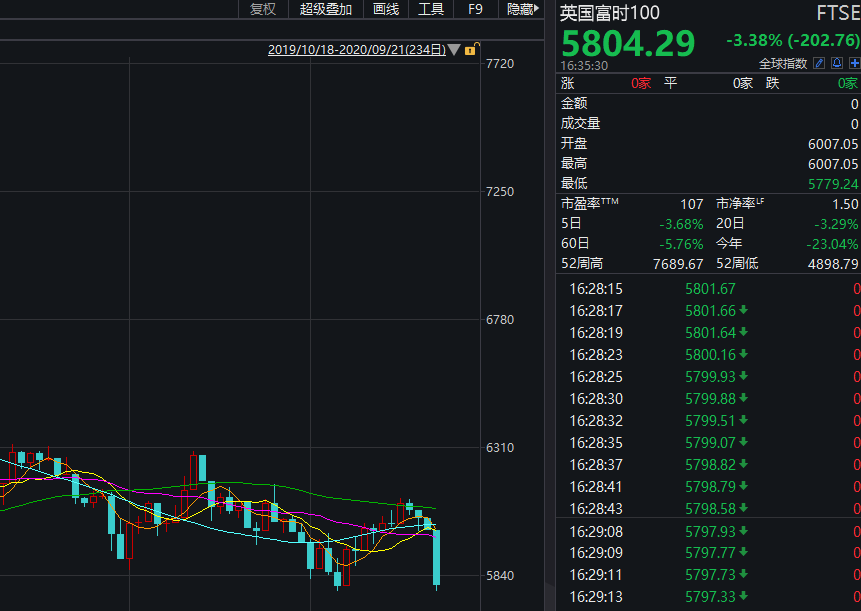Image resolution: width=861 pixels, height=611 pixels.
Task: Click the 英国富时100 index name
Action: (610, 13)
